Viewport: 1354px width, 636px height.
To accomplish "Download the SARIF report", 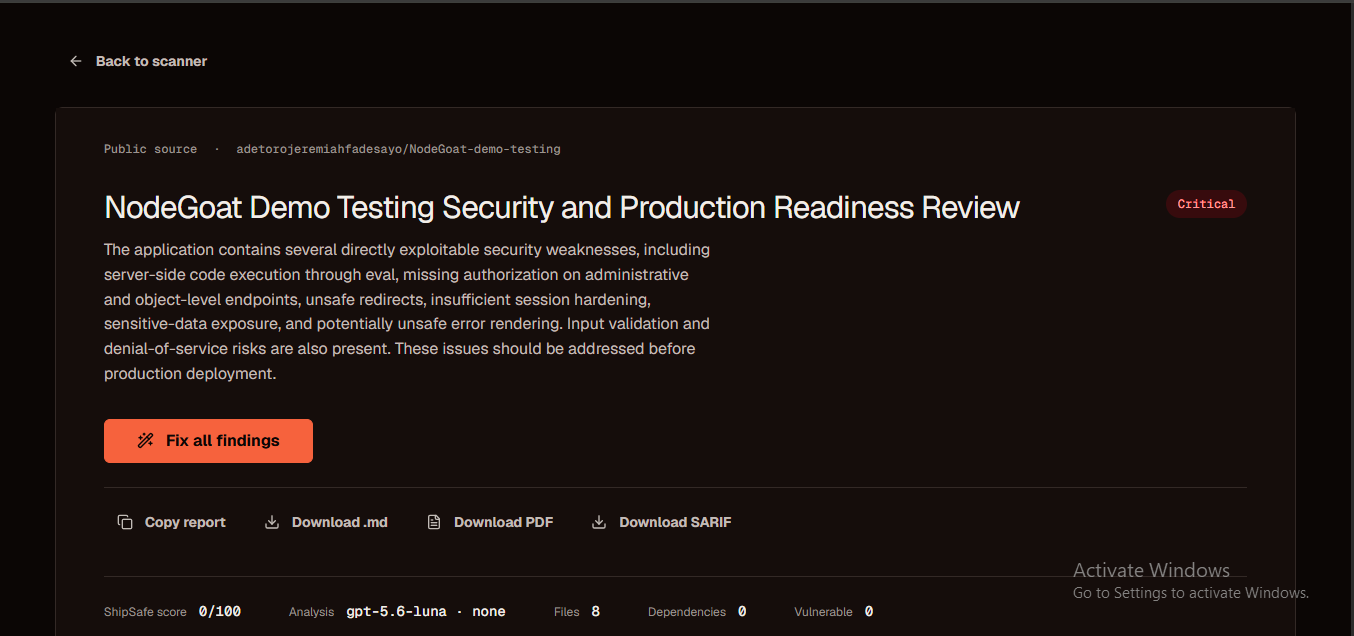I will [662, 522].
